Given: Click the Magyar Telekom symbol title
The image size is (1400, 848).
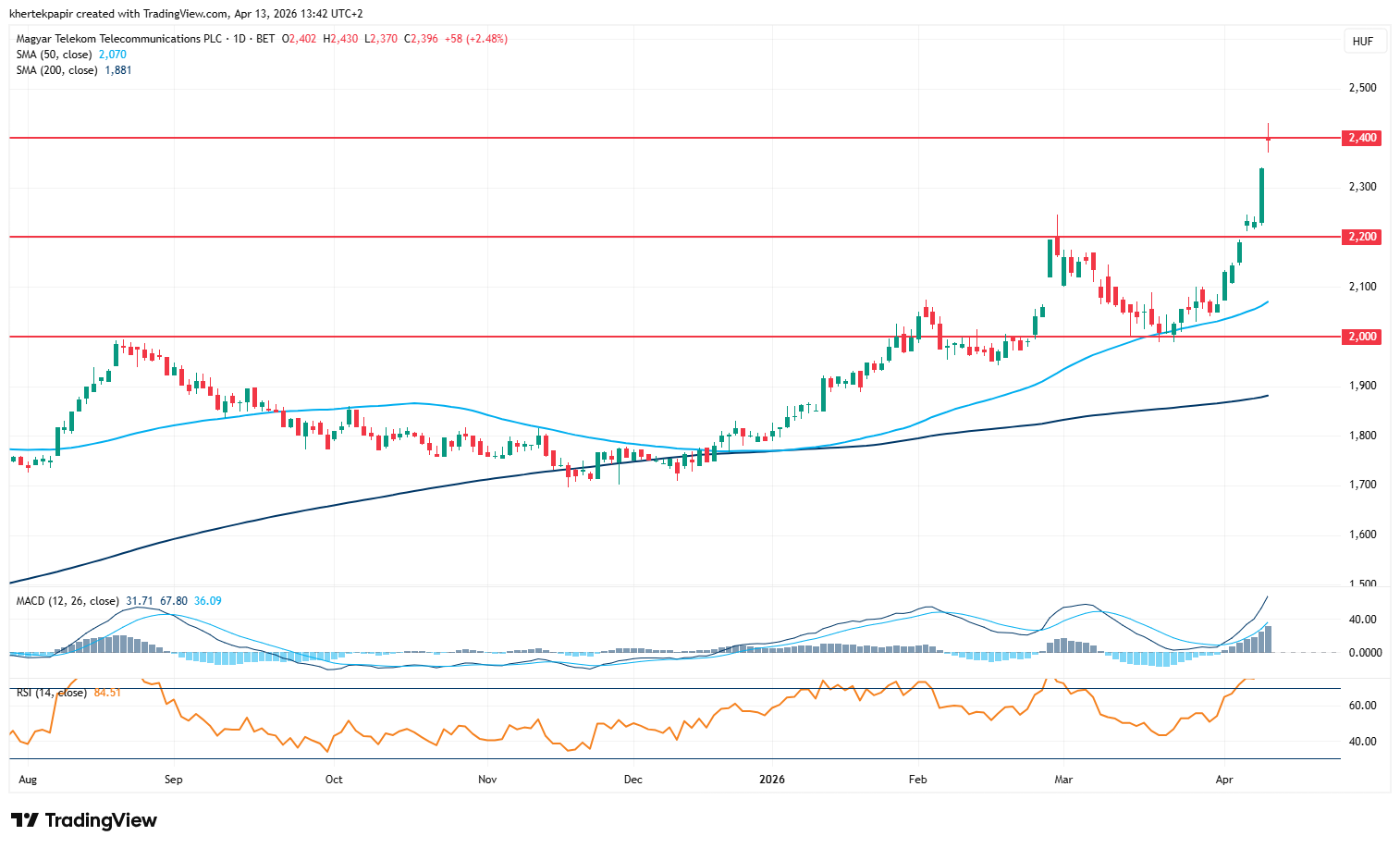Looking at the screenshot, I should click(119, 39).
